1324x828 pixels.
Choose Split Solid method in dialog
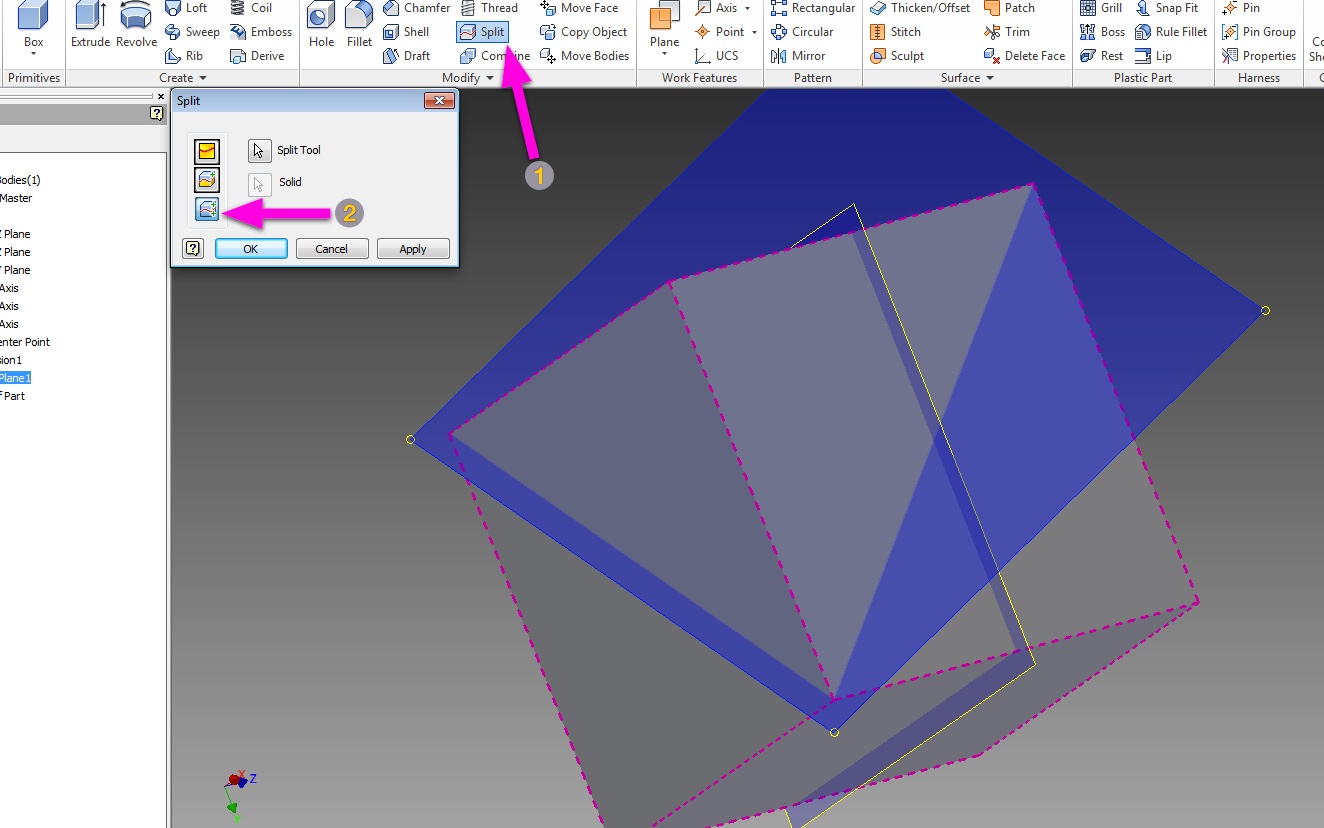tap(207, 210)
